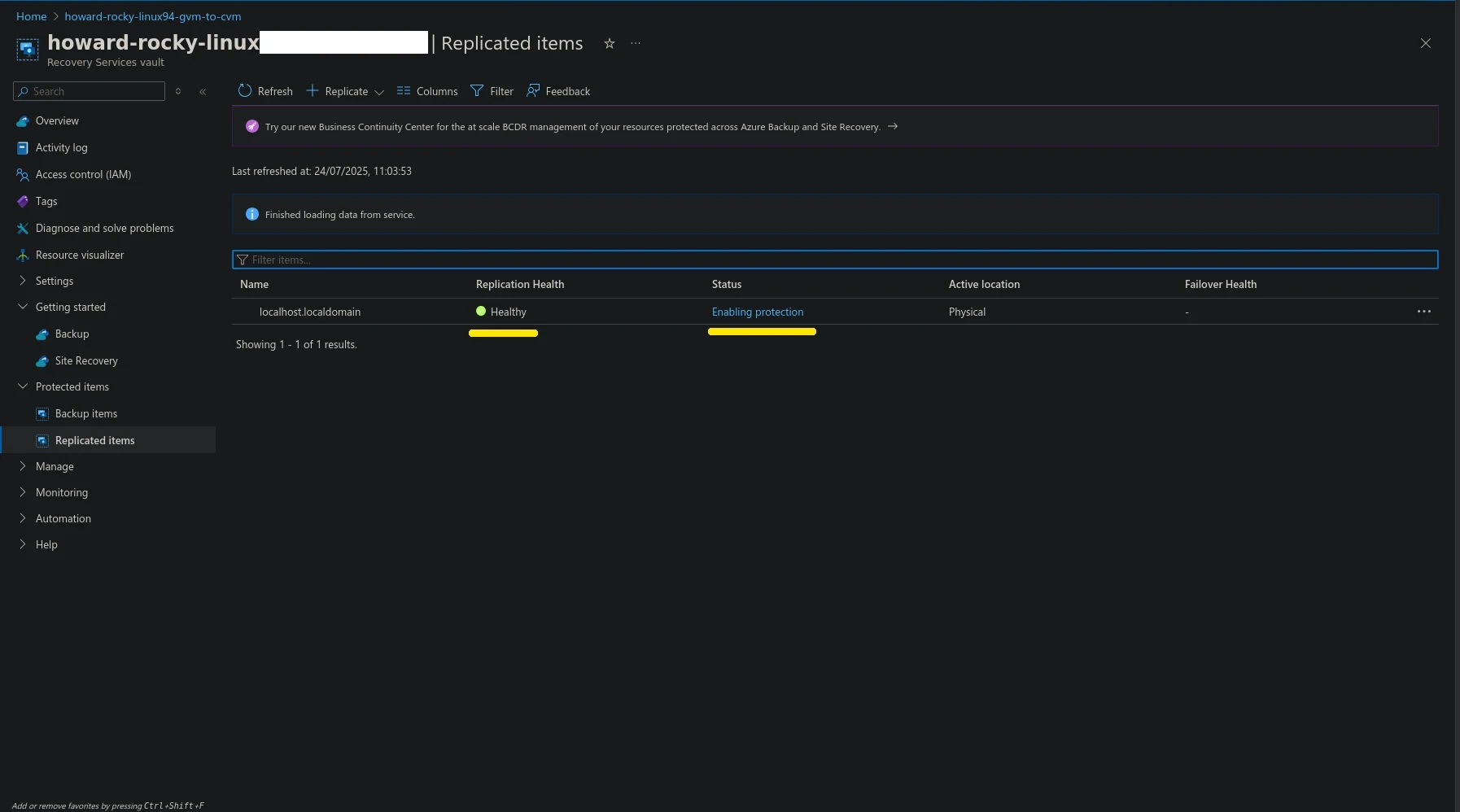Open the Columns chooser
Image resolution: width=1460 pixels, height=812 pixels.
427,91
